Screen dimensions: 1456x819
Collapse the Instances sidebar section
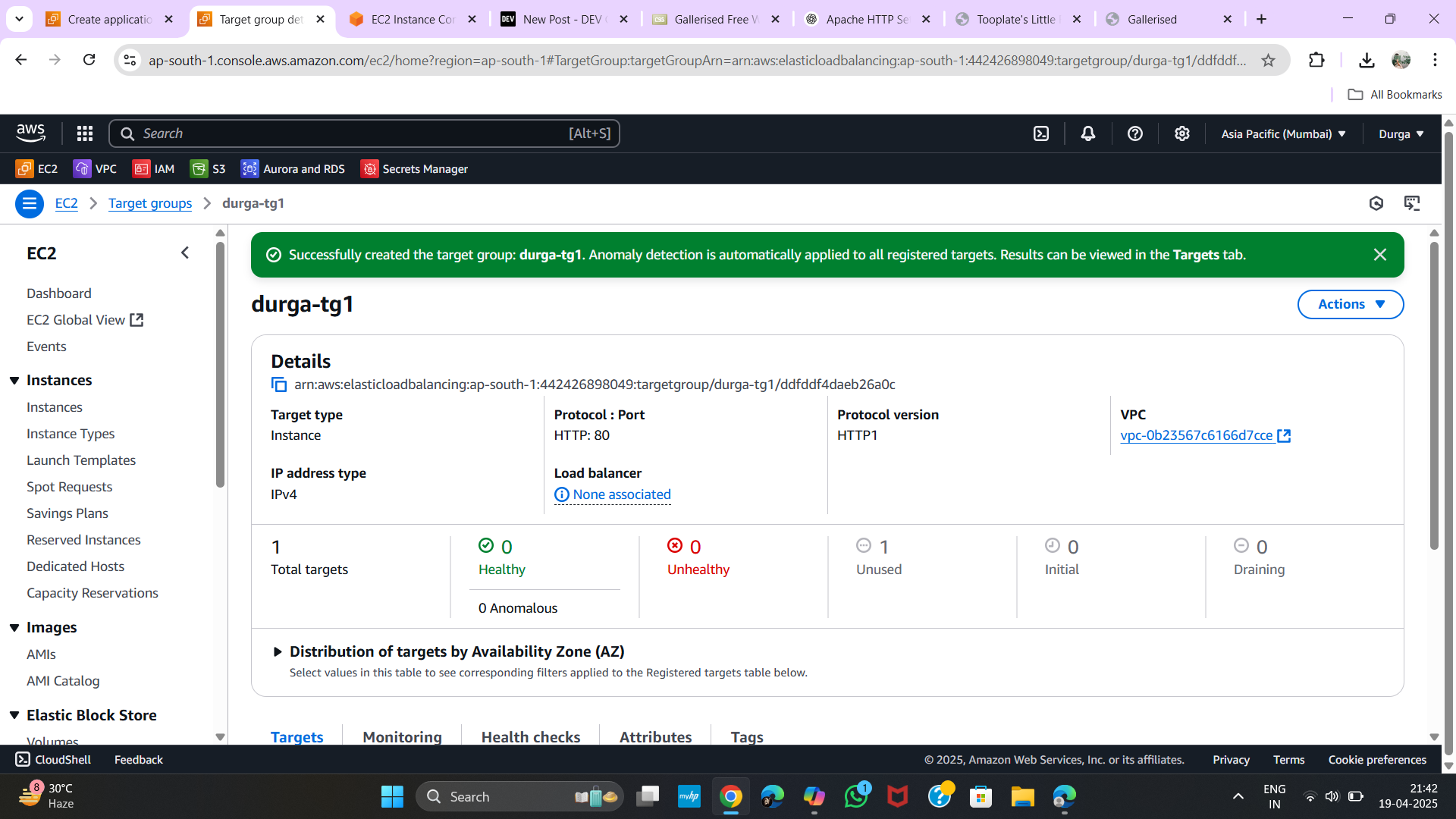coord(14,381)
